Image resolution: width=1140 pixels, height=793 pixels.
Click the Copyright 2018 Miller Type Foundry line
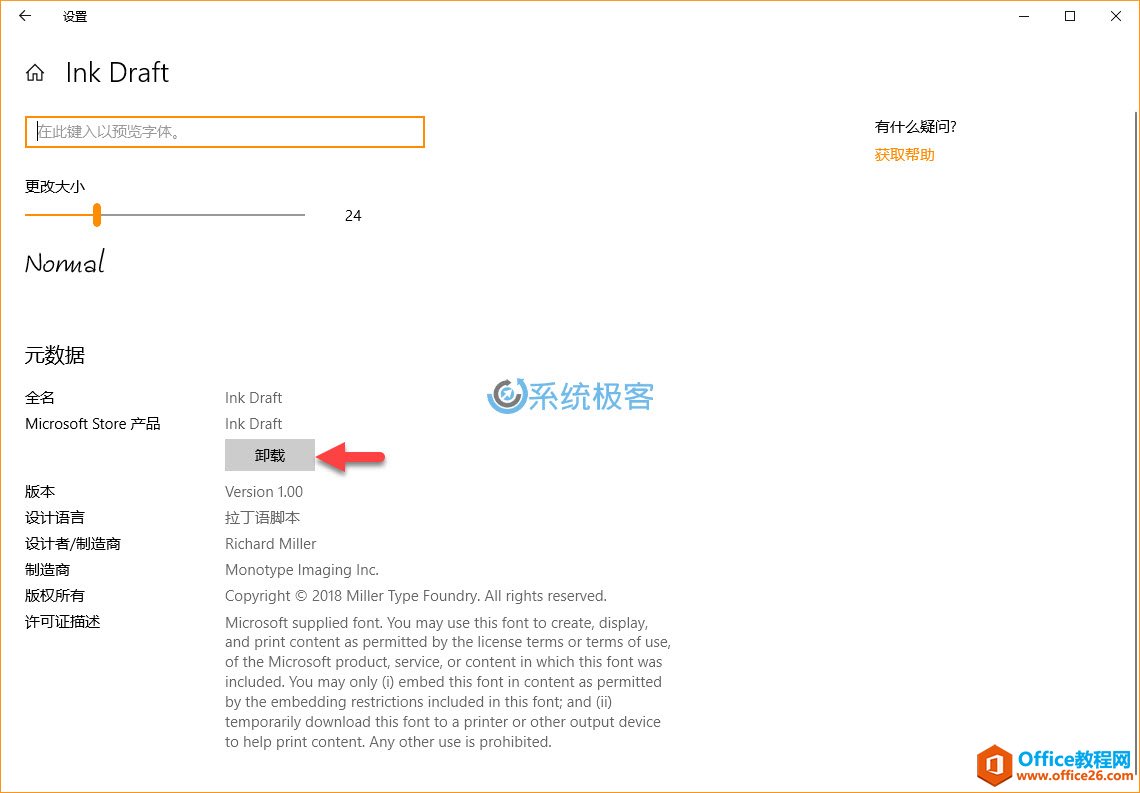pyautogui.click(x=416, y=596)
